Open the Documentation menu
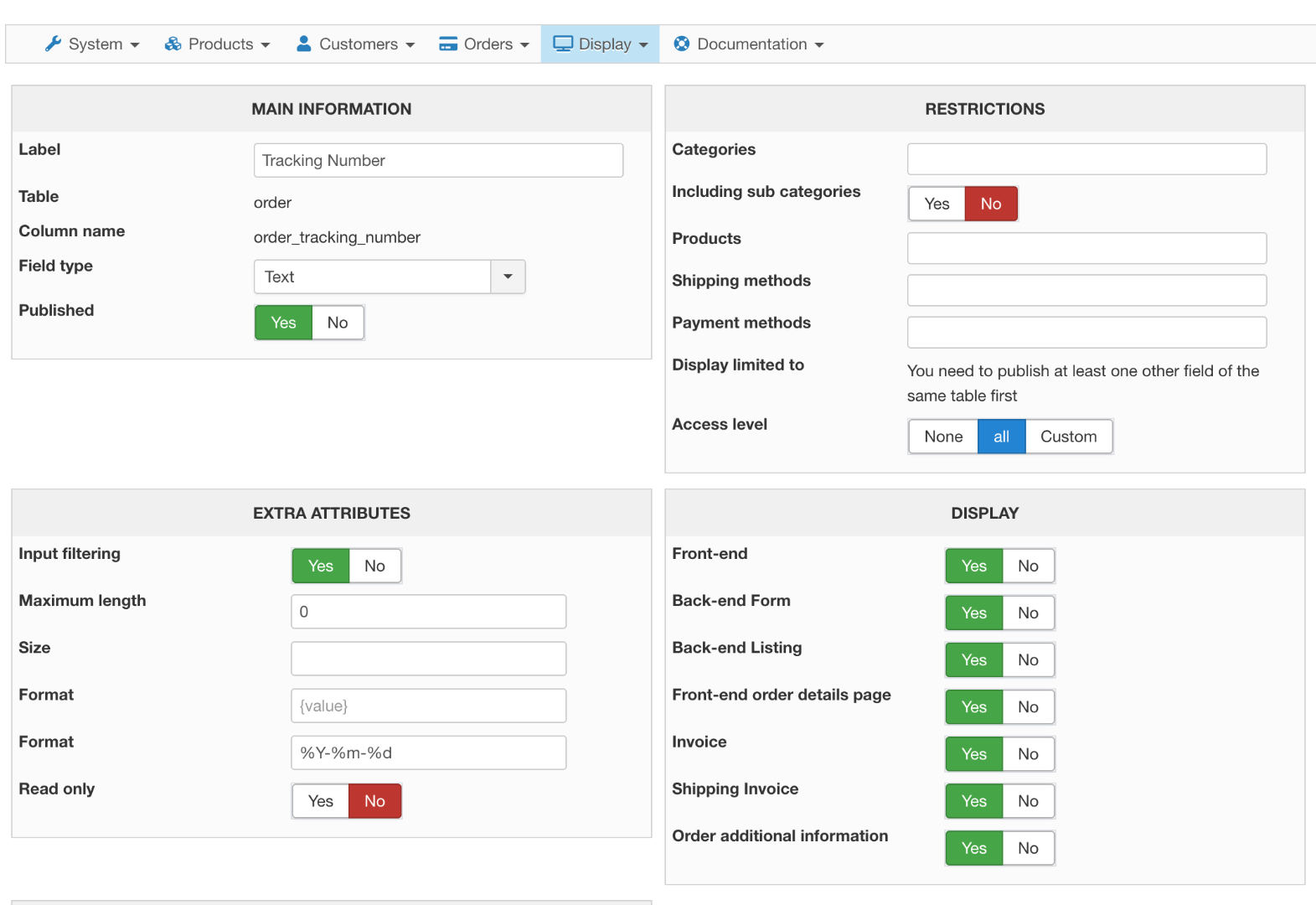1316x905 pixels. pos(751,44)
